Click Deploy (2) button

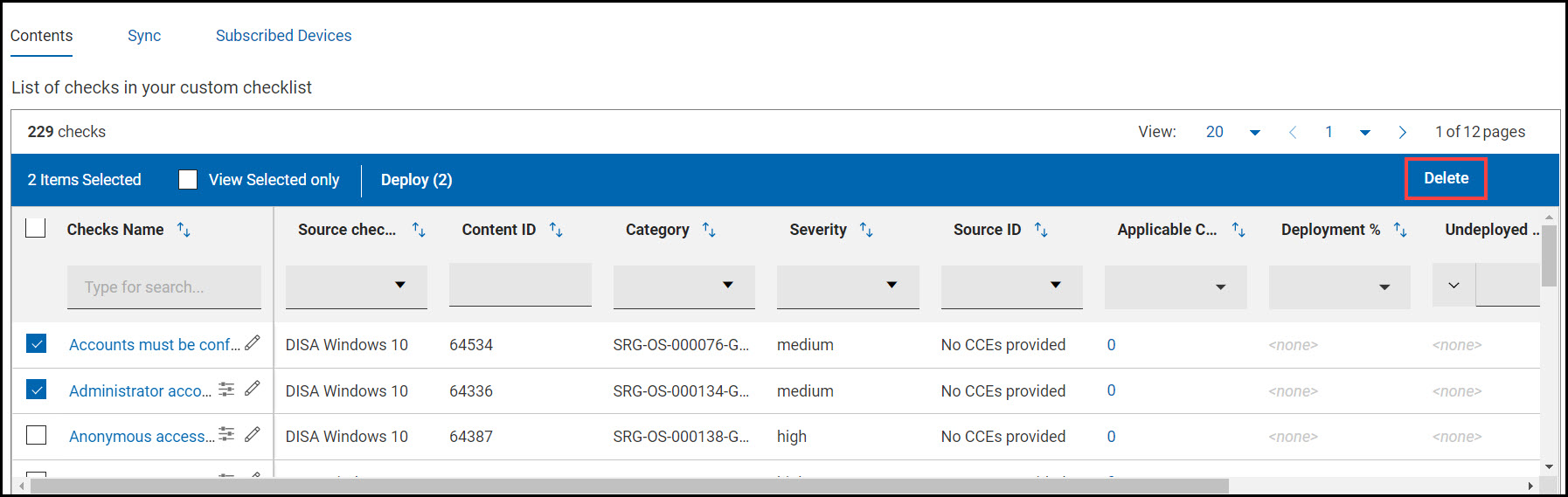[416, 180]
